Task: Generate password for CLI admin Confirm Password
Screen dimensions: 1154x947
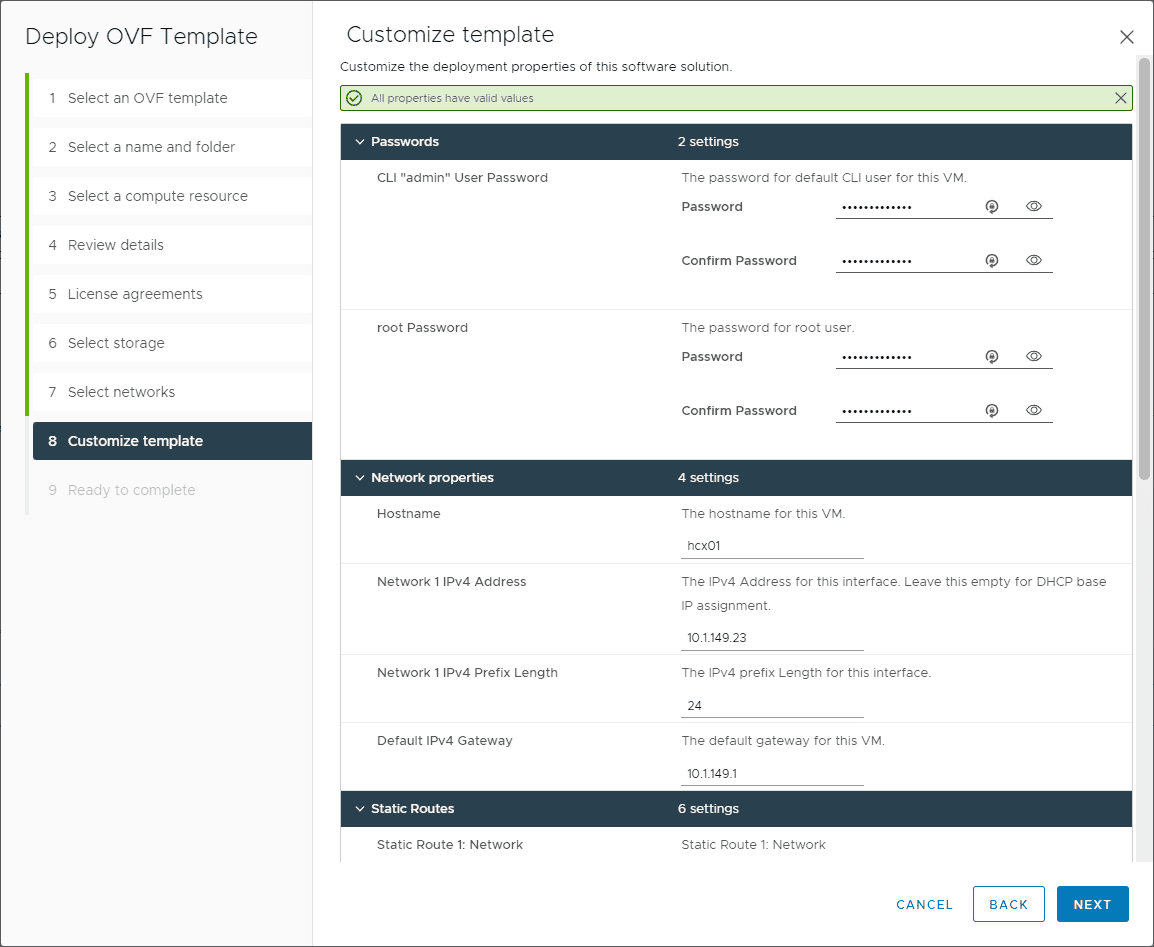Action: (991, 261)
